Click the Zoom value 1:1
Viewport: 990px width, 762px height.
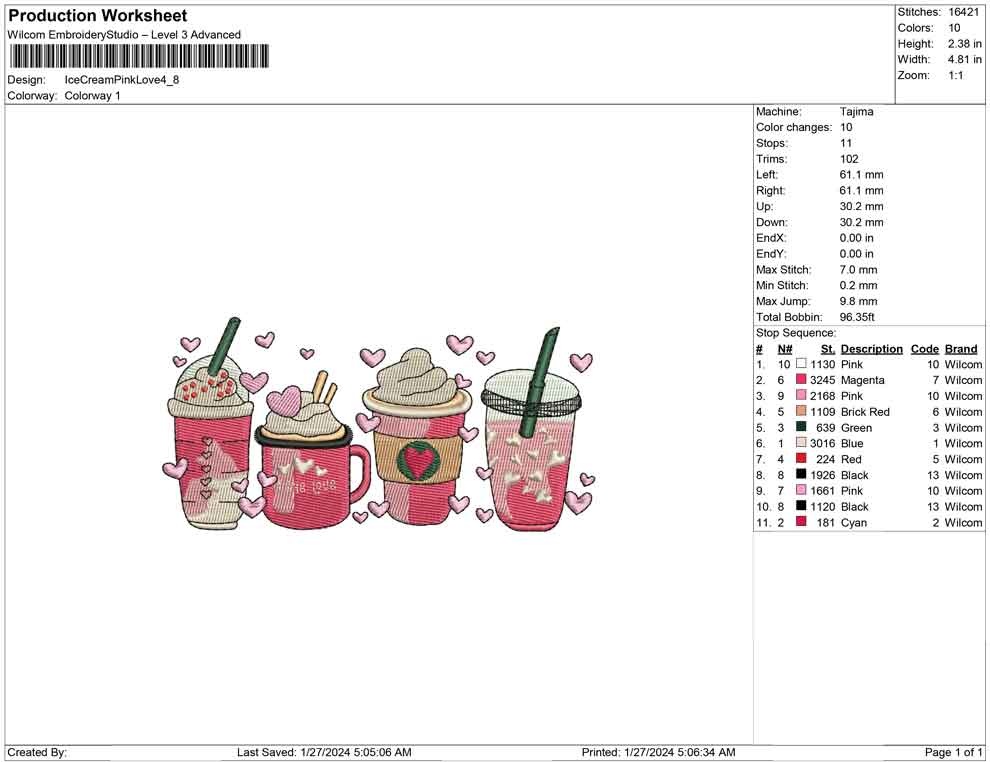pyautogui.click(x=955, y=75)
